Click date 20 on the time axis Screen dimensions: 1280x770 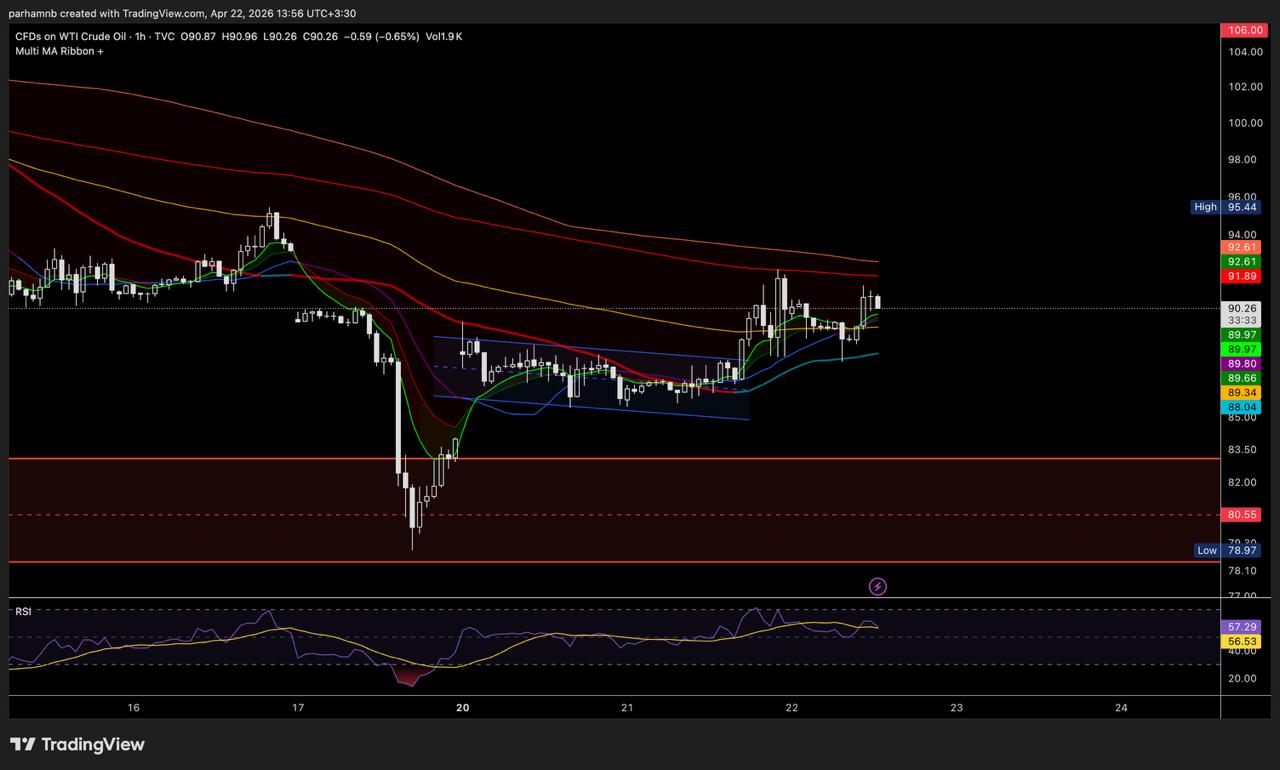coord(463,708)
